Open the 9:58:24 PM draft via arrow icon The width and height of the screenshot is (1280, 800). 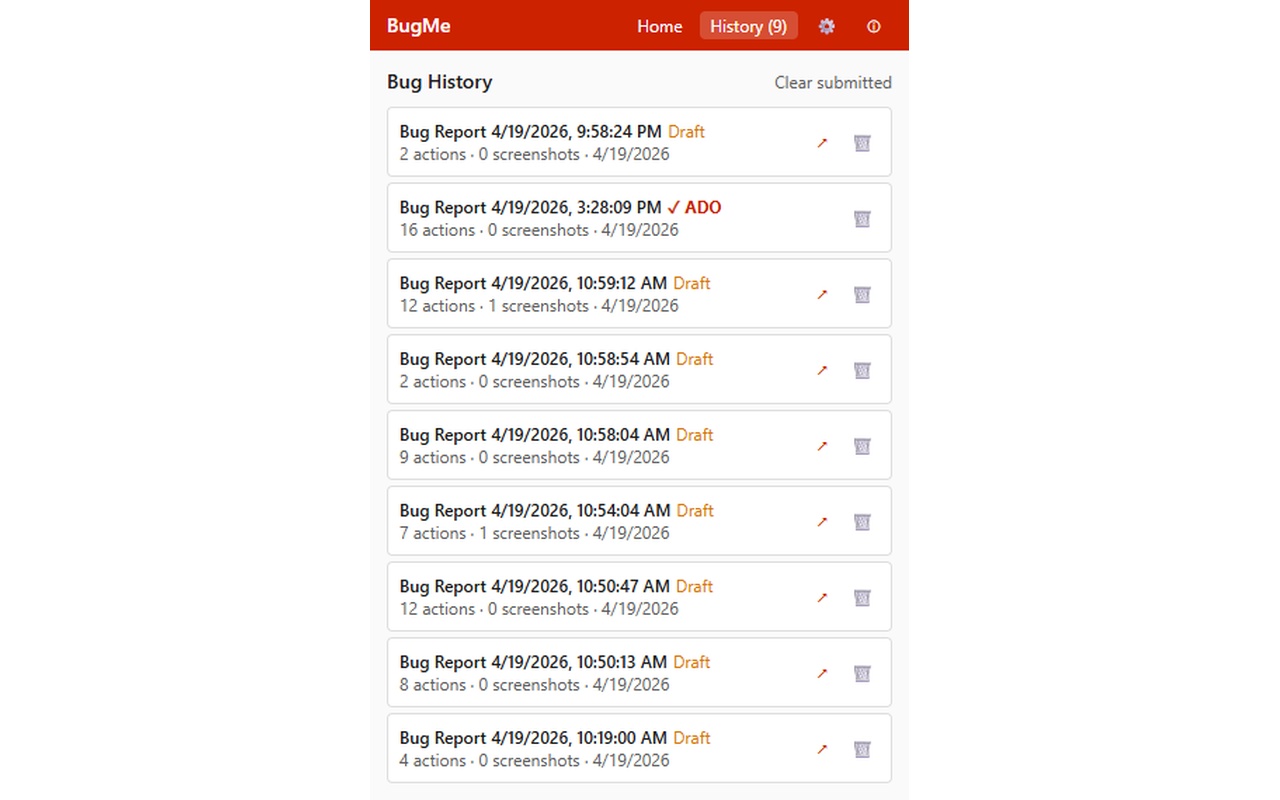coord(821,142)
